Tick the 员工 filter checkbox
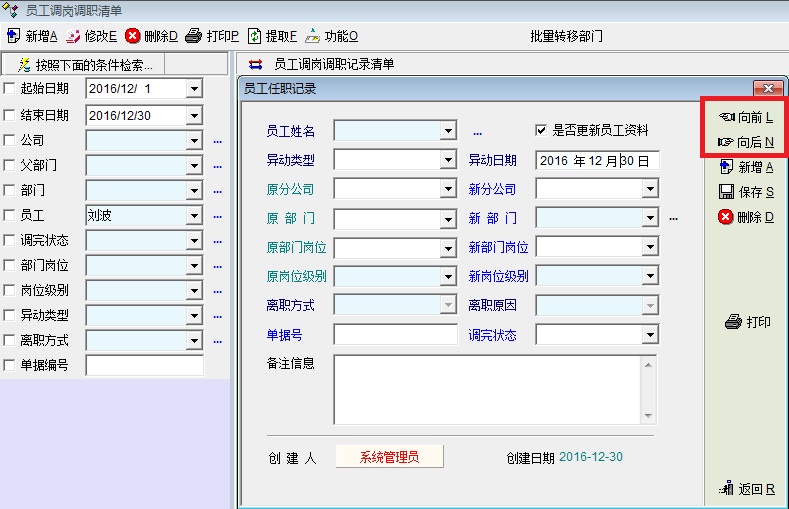Image resolution: width=789 pixels, height=509 pixels. pos(10,215)
